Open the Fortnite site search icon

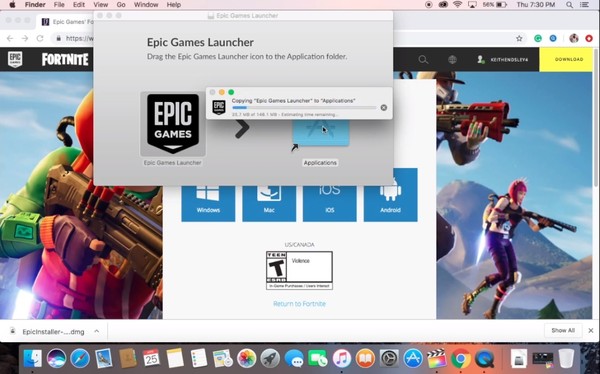(423, 59)
